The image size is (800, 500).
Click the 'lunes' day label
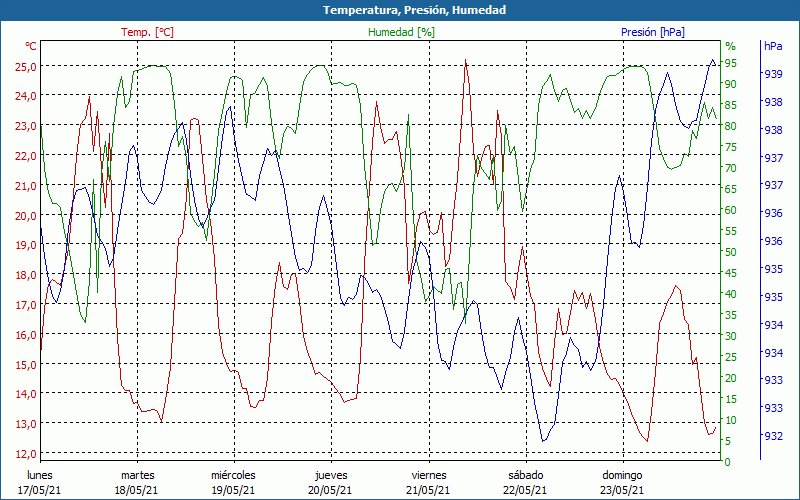tap(40, 476)
